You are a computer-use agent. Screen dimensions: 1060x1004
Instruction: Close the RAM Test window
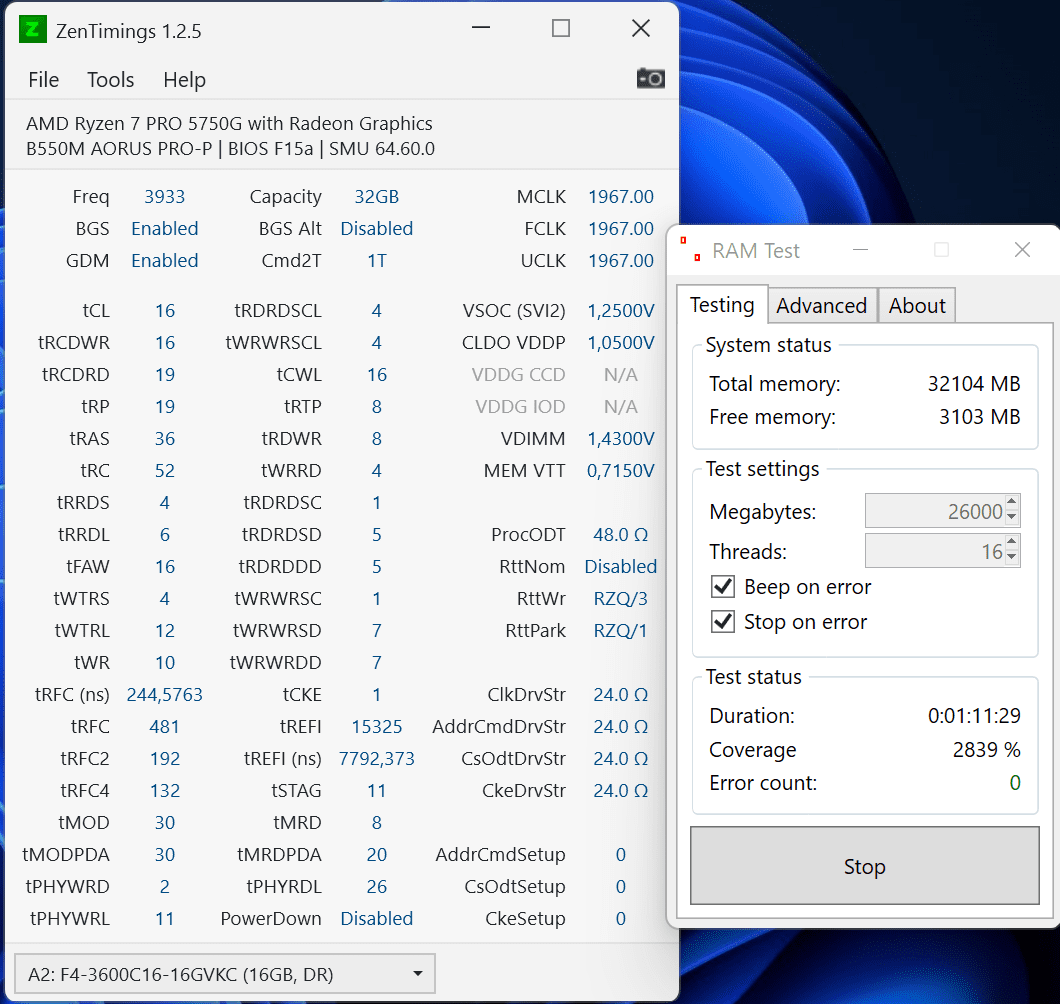(x=1022, y=250)
